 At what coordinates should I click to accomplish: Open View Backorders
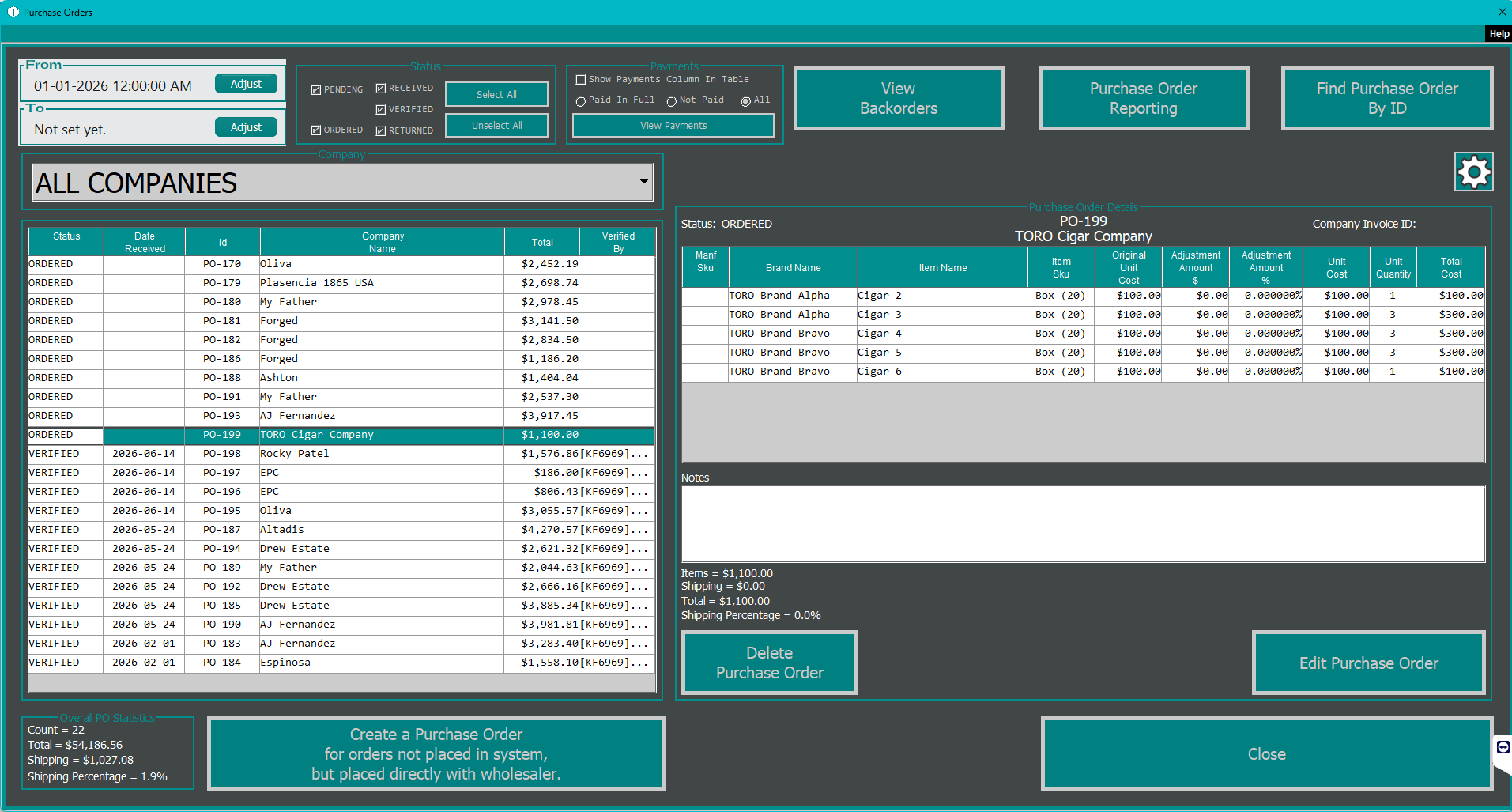pyautogui.click(x=899, y=98)
